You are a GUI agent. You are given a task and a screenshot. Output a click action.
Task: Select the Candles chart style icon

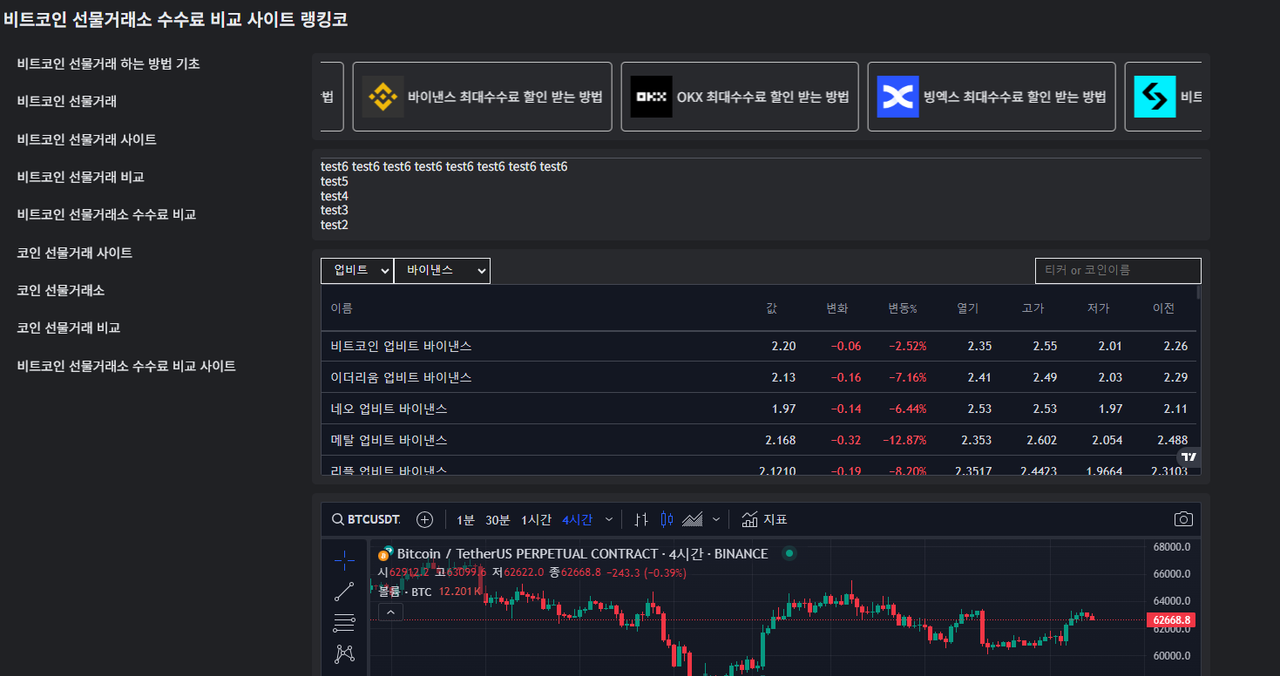click(668, 520)
